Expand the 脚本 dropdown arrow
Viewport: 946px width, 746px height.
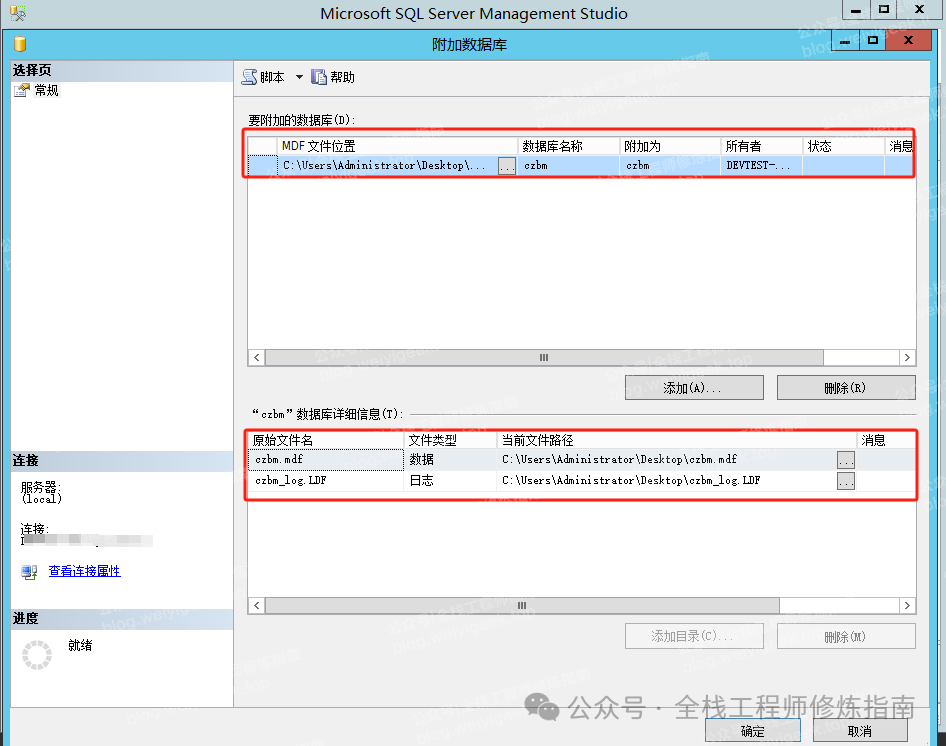coord(298,77)
